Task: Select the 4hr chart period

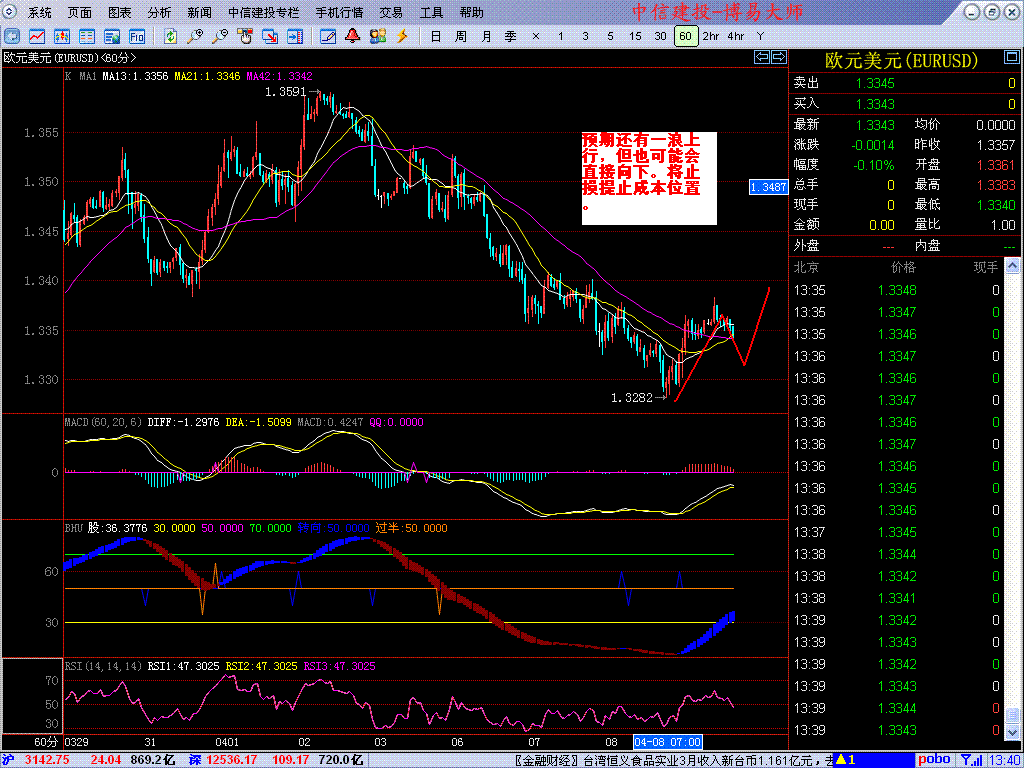Action: pyautogui.click(x=736, y=36)
